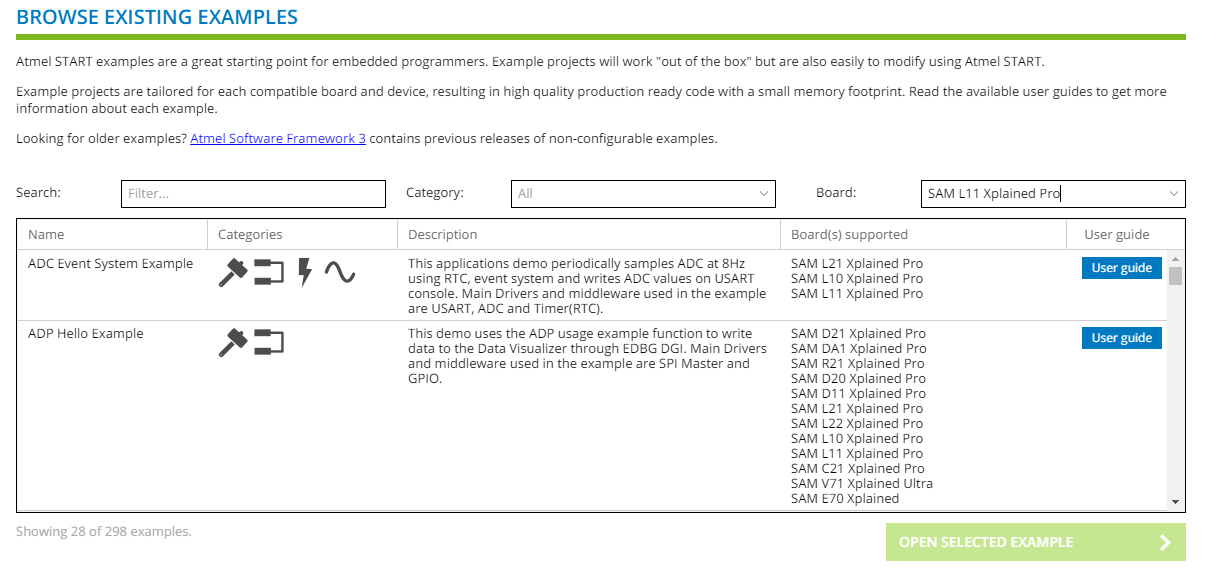
Task: Click connector plug icon in ADC Event System row
Action: point(269,272)
